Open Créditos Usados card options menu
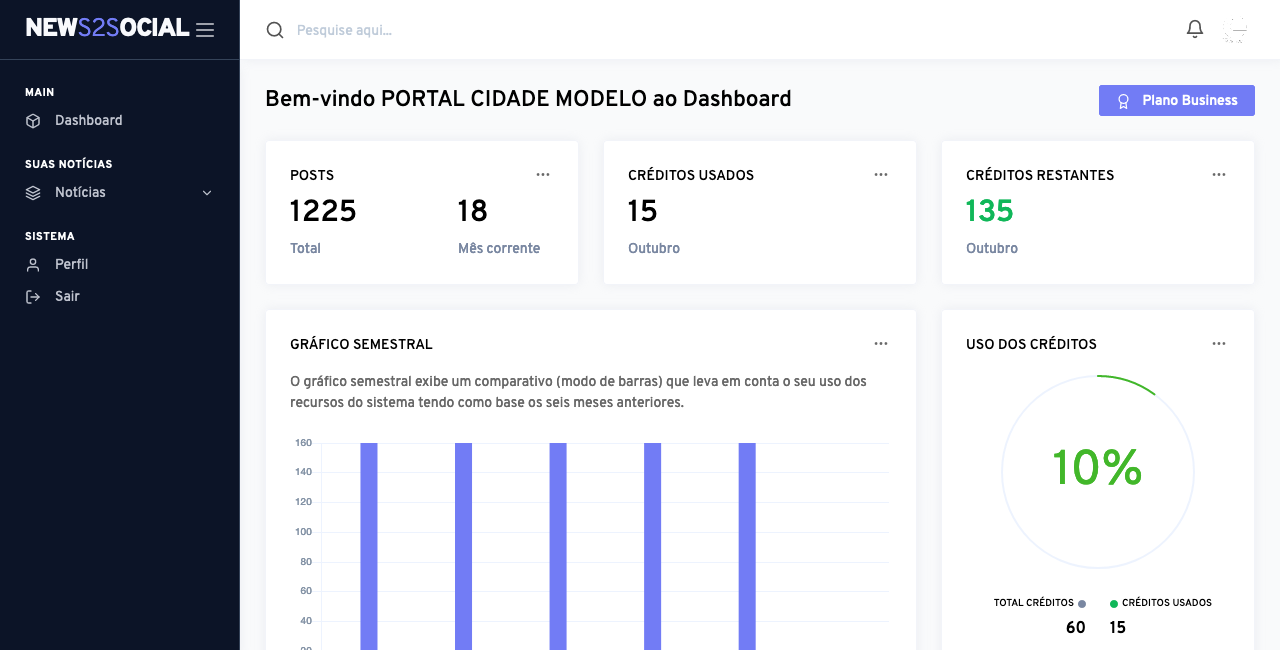This screenshot has width=1280, height=650. [881, 174]
